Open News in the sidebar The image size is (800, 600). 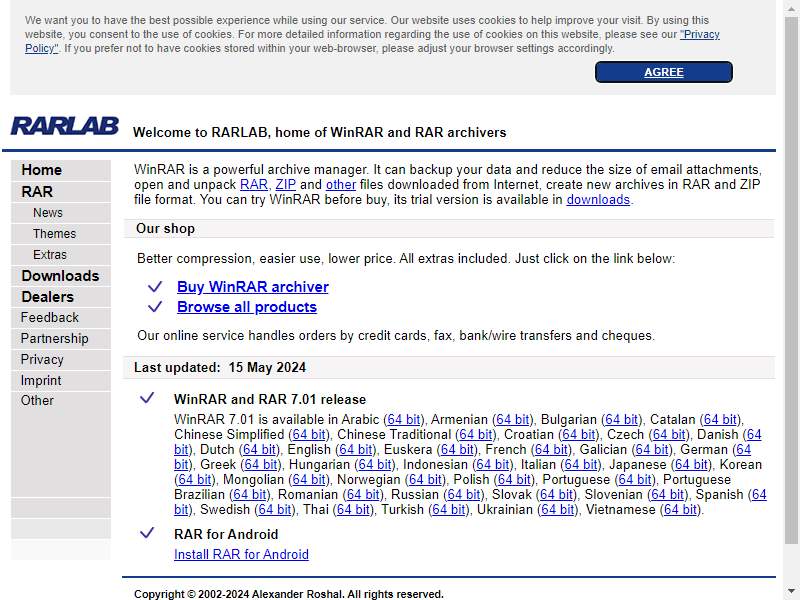[48, 213]
